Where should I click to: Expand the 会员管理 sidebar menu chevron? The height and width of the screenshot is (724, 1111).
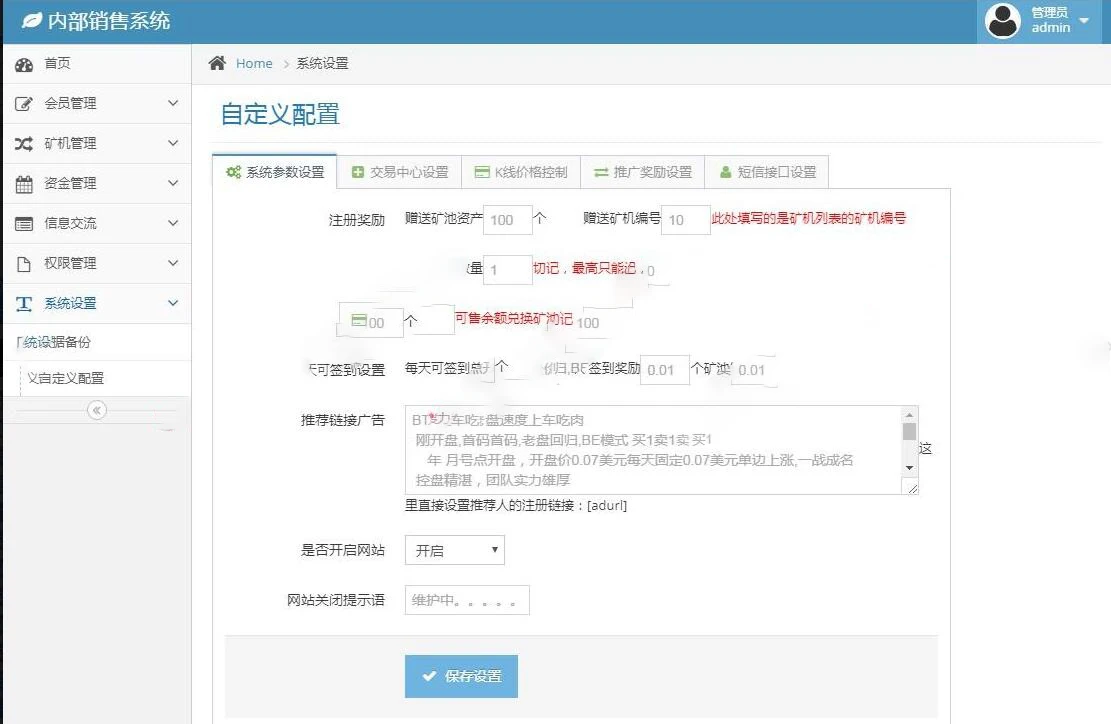click(170, 103)
